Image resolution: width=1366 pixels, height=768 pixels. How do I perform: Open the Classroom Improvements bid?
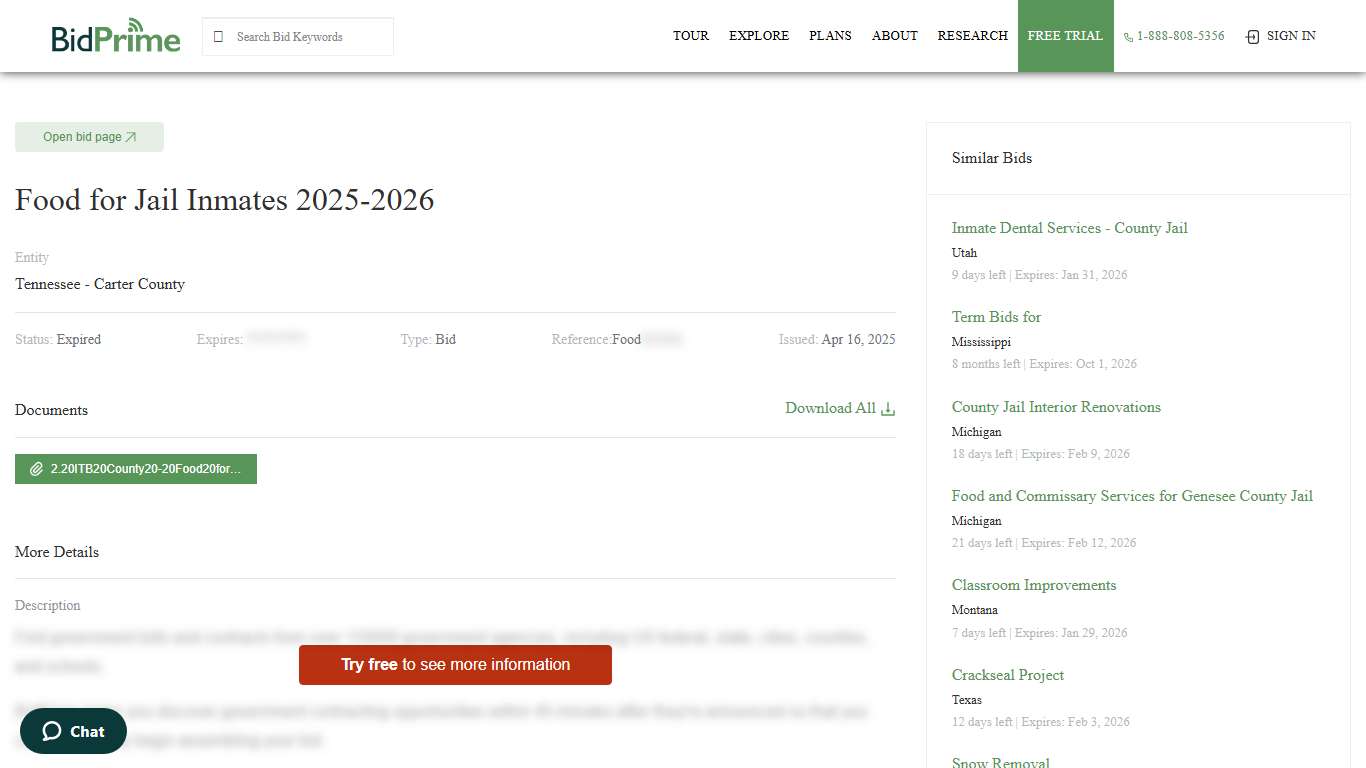pyautogui.click(x=1033, y=585)
